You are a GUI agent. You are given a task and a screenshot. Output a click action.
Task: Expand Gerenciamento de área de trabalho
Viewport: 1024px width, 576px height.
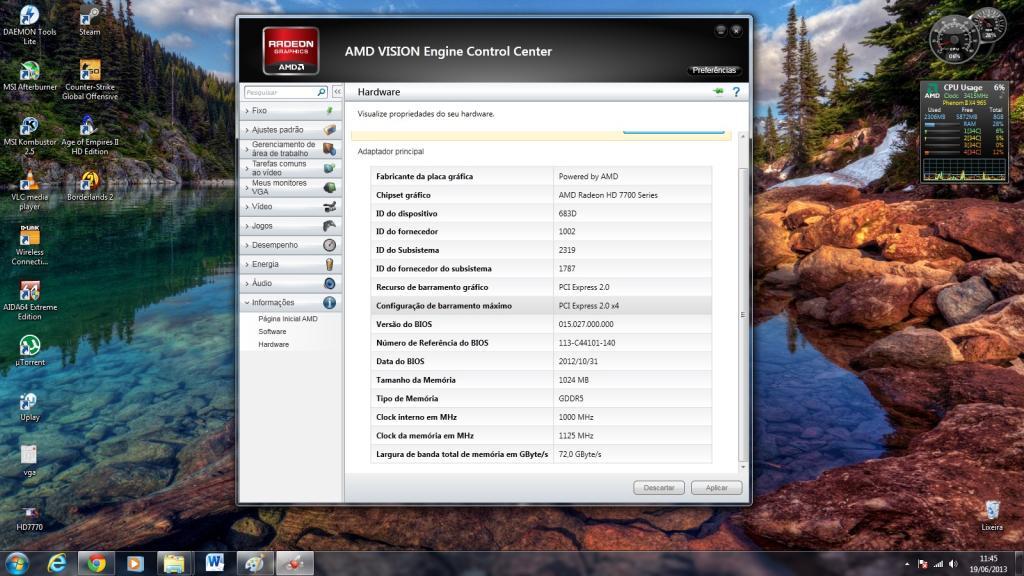coord(290,149)
